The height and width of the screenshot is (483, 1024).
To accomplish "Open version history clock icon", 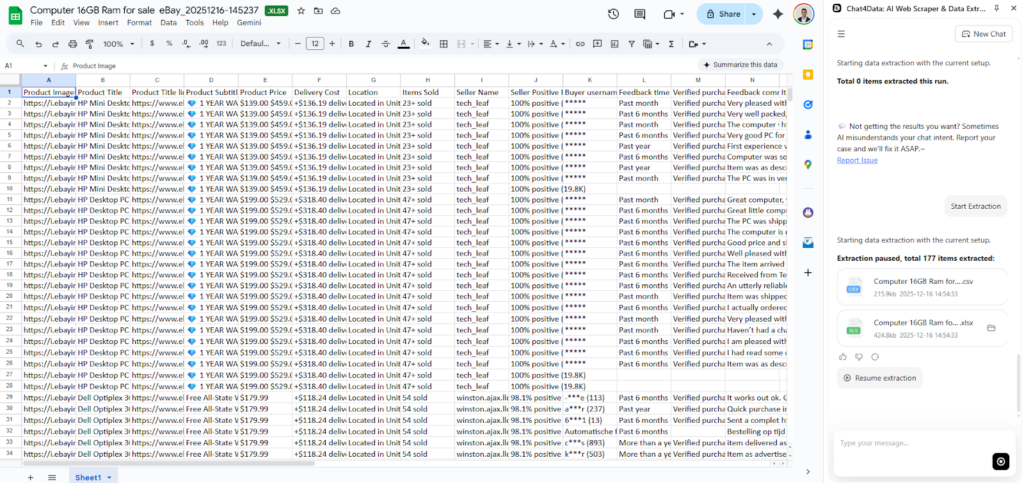I will (x=613, y=14).
